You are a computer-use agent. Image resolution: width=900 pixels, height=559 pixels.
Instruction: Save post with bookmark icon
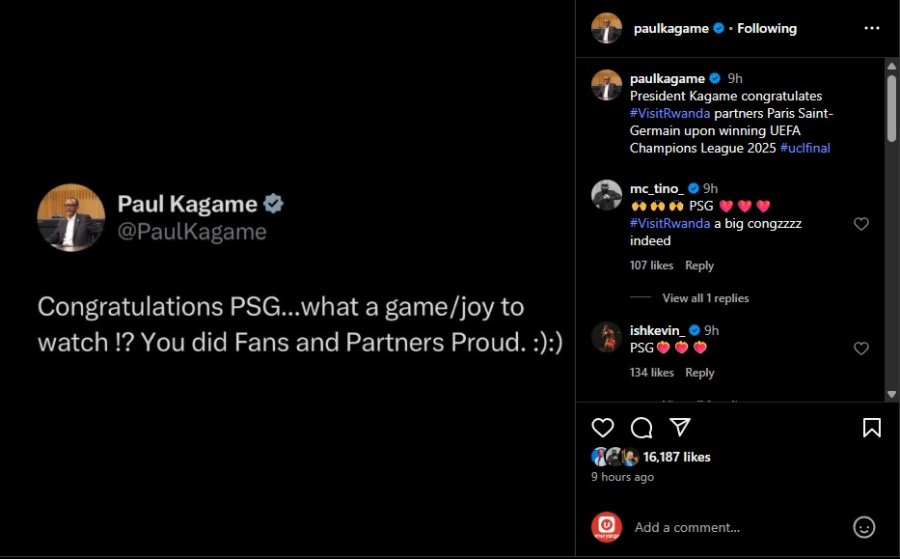(x=872, y=428)
